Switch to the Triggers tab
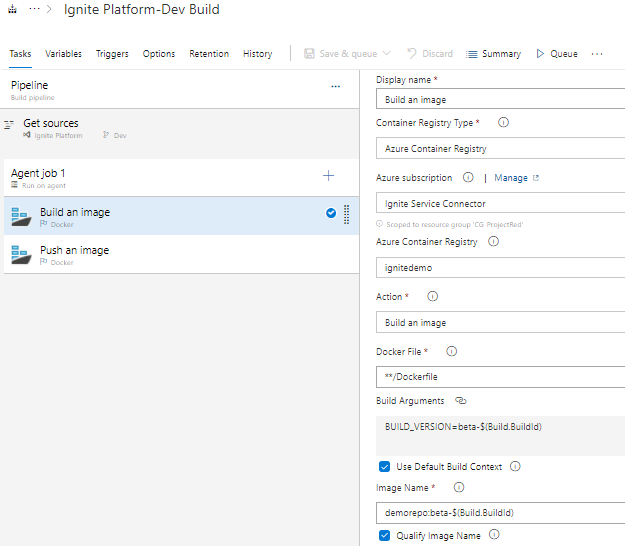This screenshot has height=546, width=625. click(x=112, y=54)
